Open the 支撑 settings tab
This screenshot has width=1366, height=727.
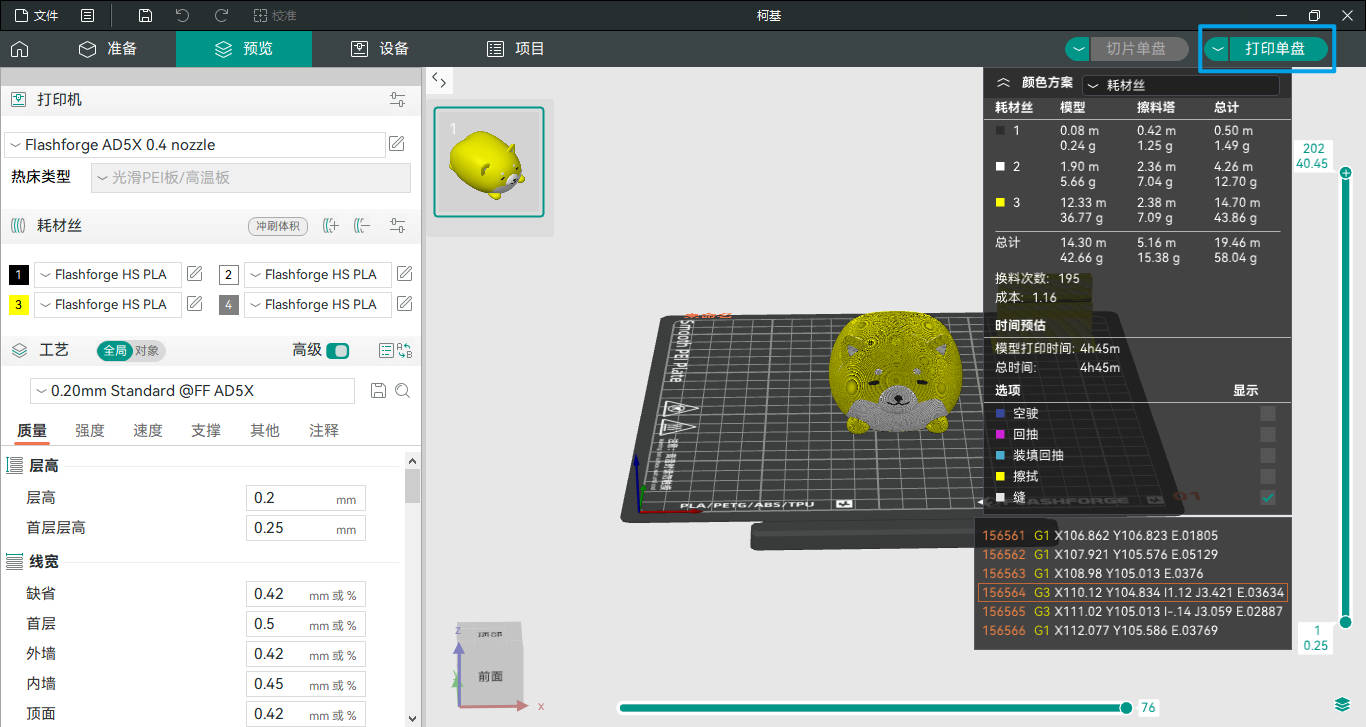pyautogui.click(x=206, y=431)
